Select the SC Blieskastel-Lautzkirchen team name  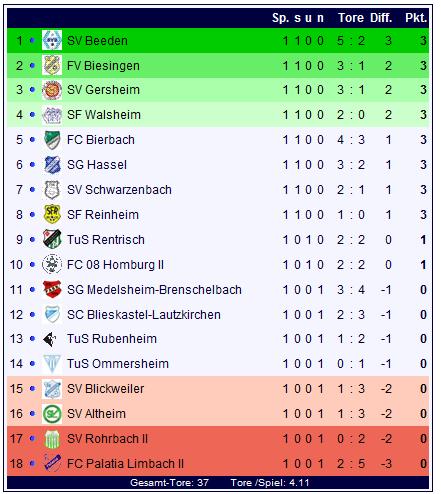click(144, 315)
